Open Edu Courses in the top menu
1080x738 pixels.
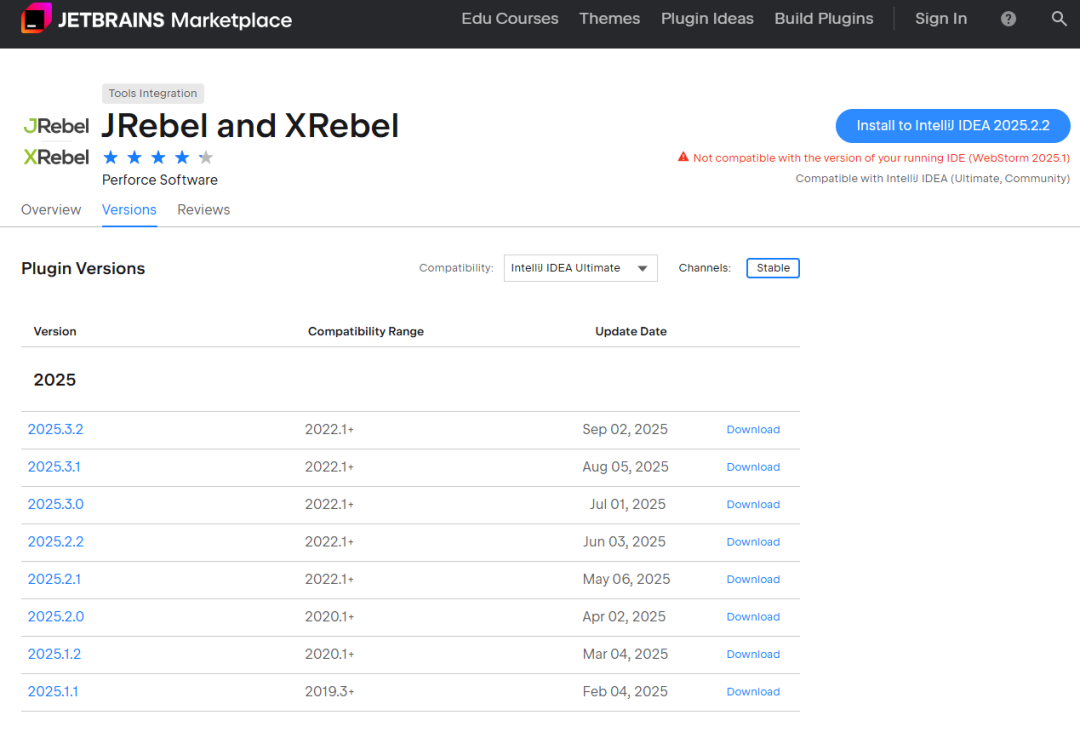(x=509, y=19)
